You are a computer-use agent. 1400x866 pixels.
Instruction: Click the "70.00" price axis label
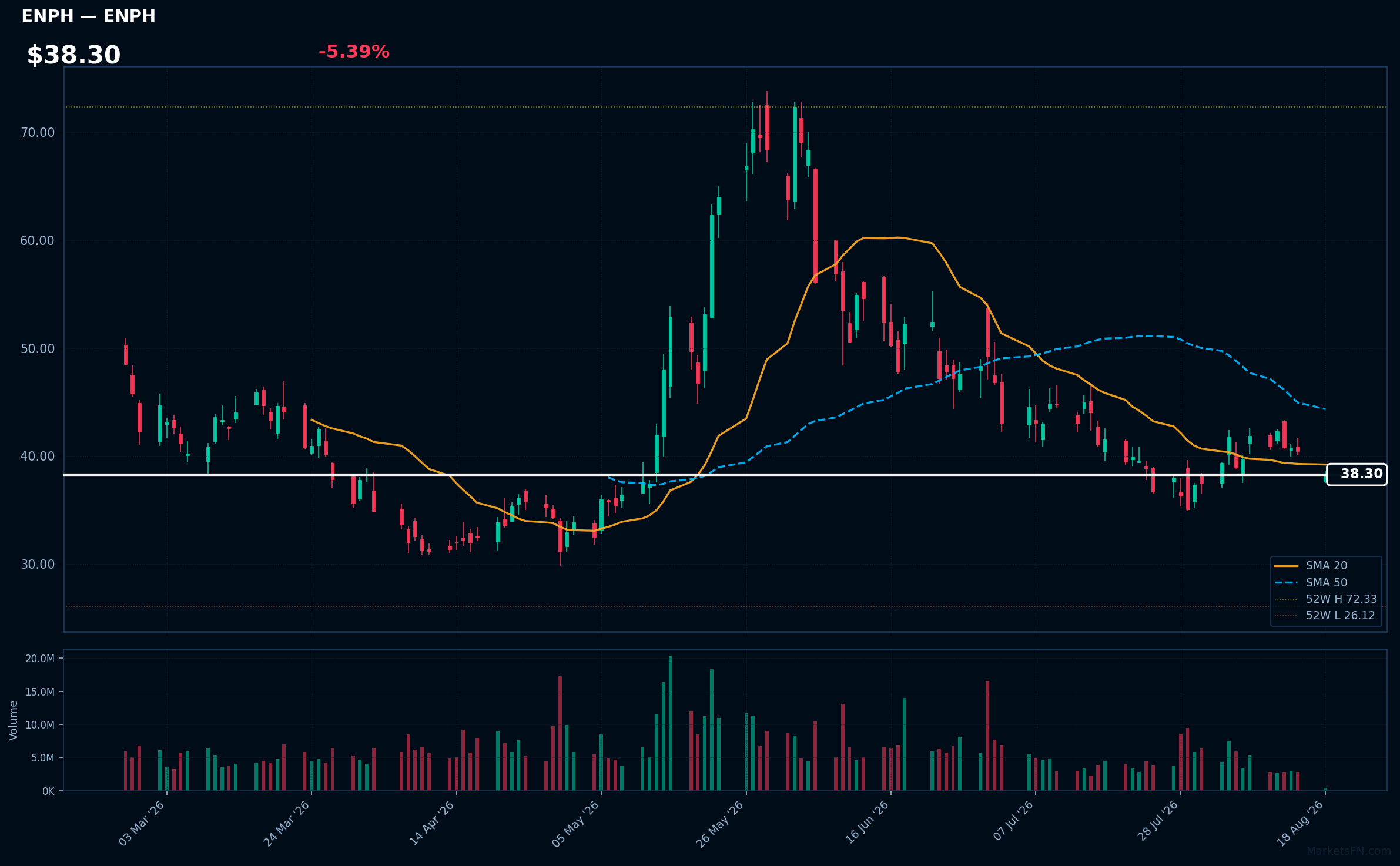(38, 133)
